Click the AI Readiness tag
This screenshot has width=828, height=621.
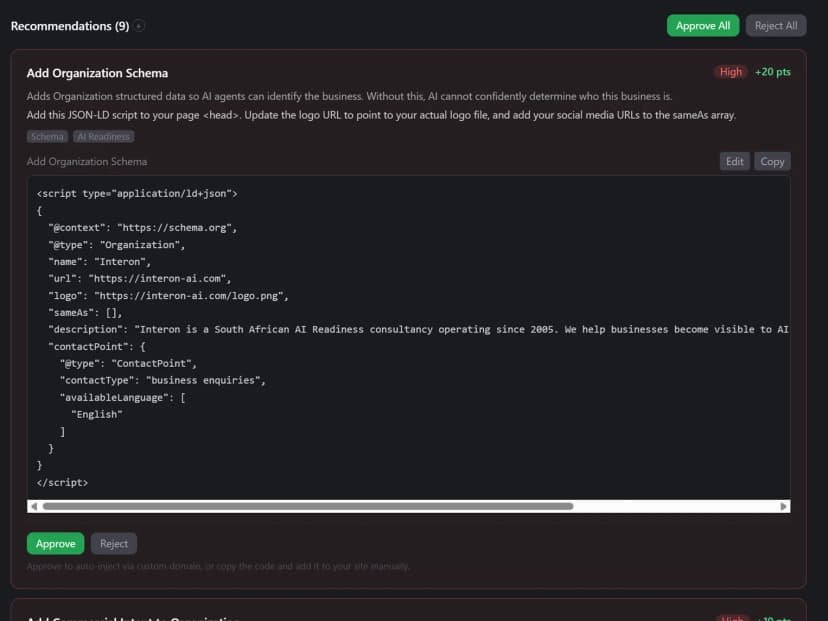pos(104,136)
